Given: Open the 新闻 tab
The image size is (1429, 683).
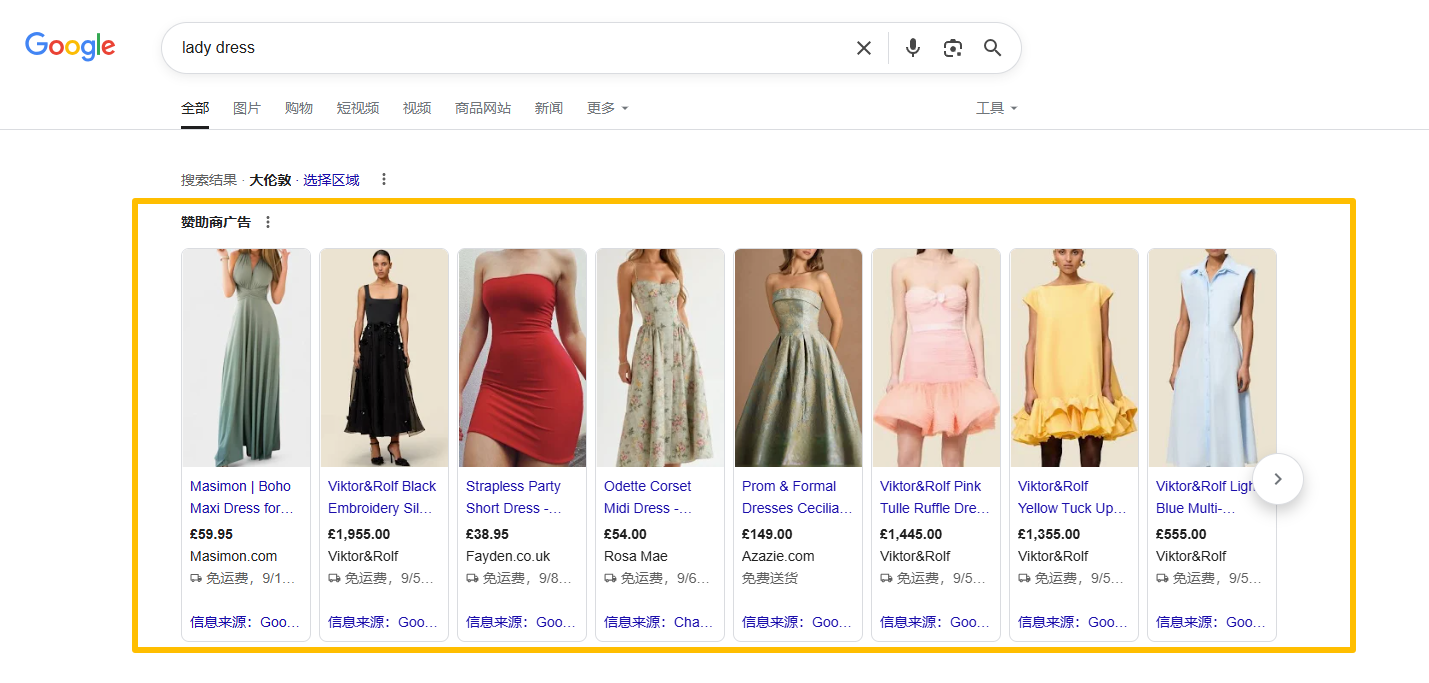Looking at the screenshot, I should [548, 107].
